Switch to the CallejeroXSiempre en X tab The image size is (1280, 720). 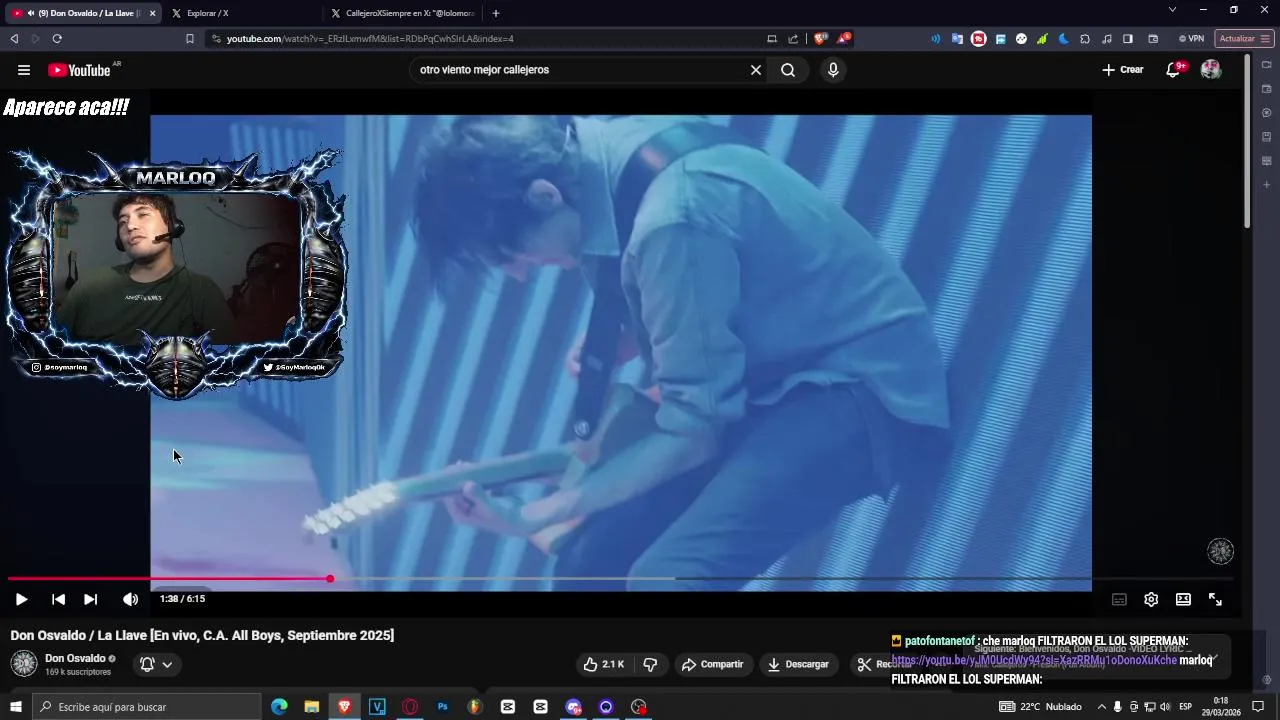tap(404, 13)
